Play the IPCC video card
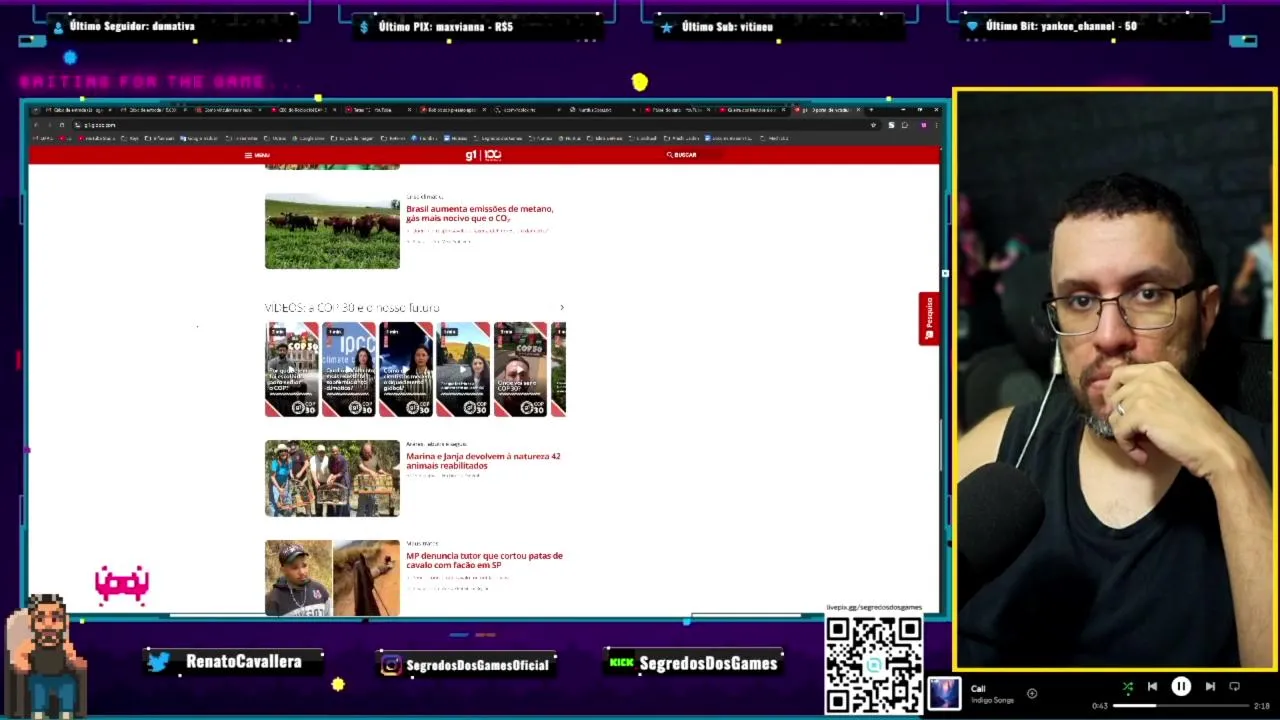 349,369
